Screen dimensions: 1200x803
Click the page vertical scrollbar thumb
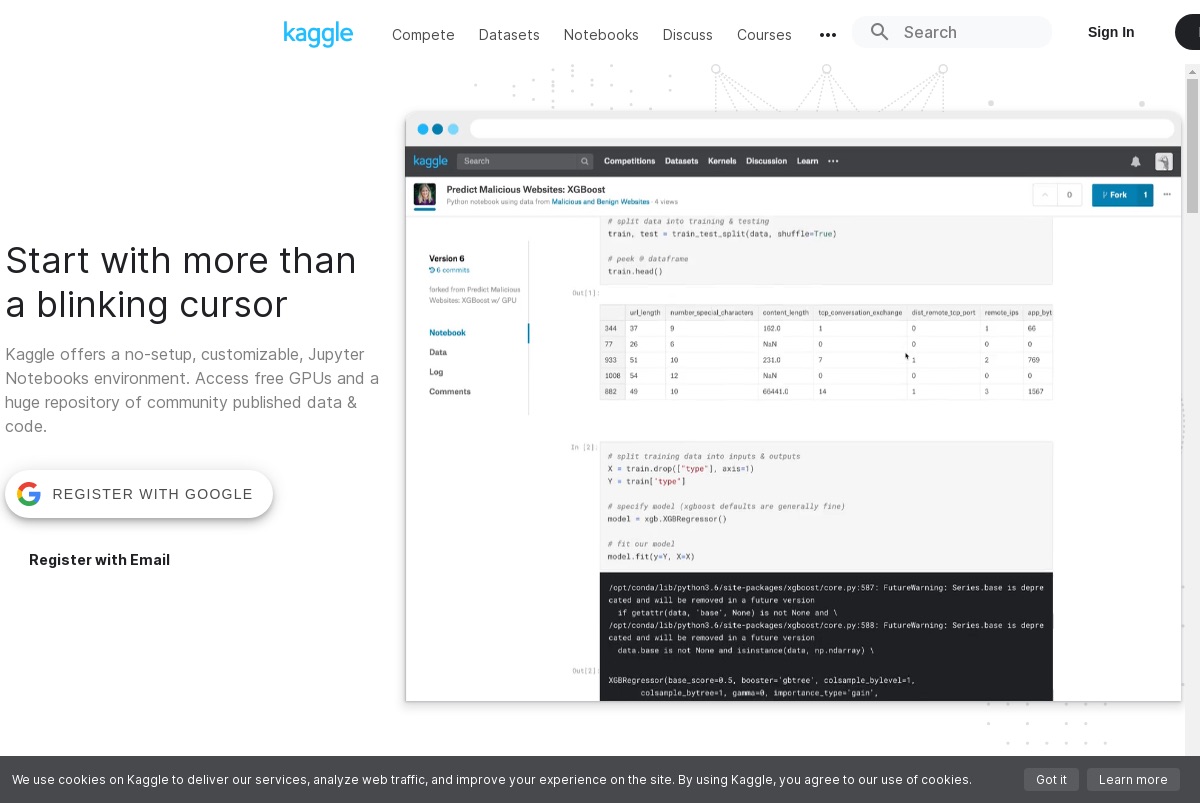1192,146
